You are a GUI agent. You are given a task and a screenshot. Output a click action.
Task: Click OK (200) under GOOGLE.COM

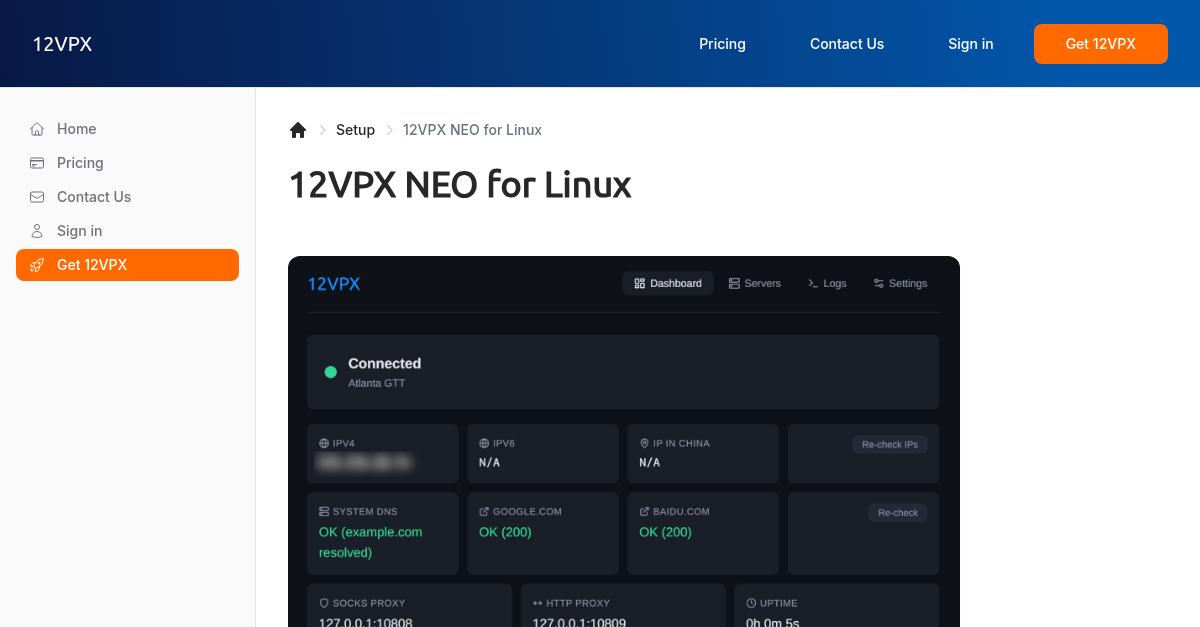(505, 532)
